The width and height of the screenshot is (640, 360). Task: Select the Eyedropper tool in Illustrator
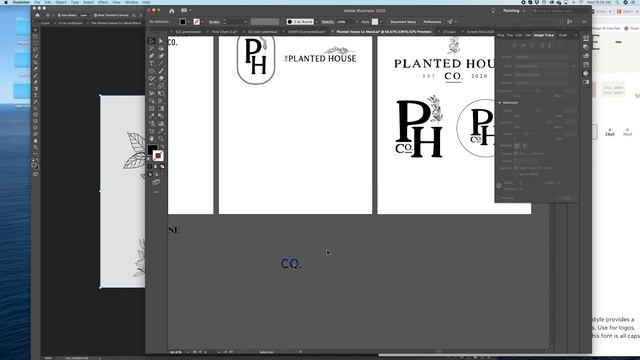pyautogui.click(x=151, y=116)
